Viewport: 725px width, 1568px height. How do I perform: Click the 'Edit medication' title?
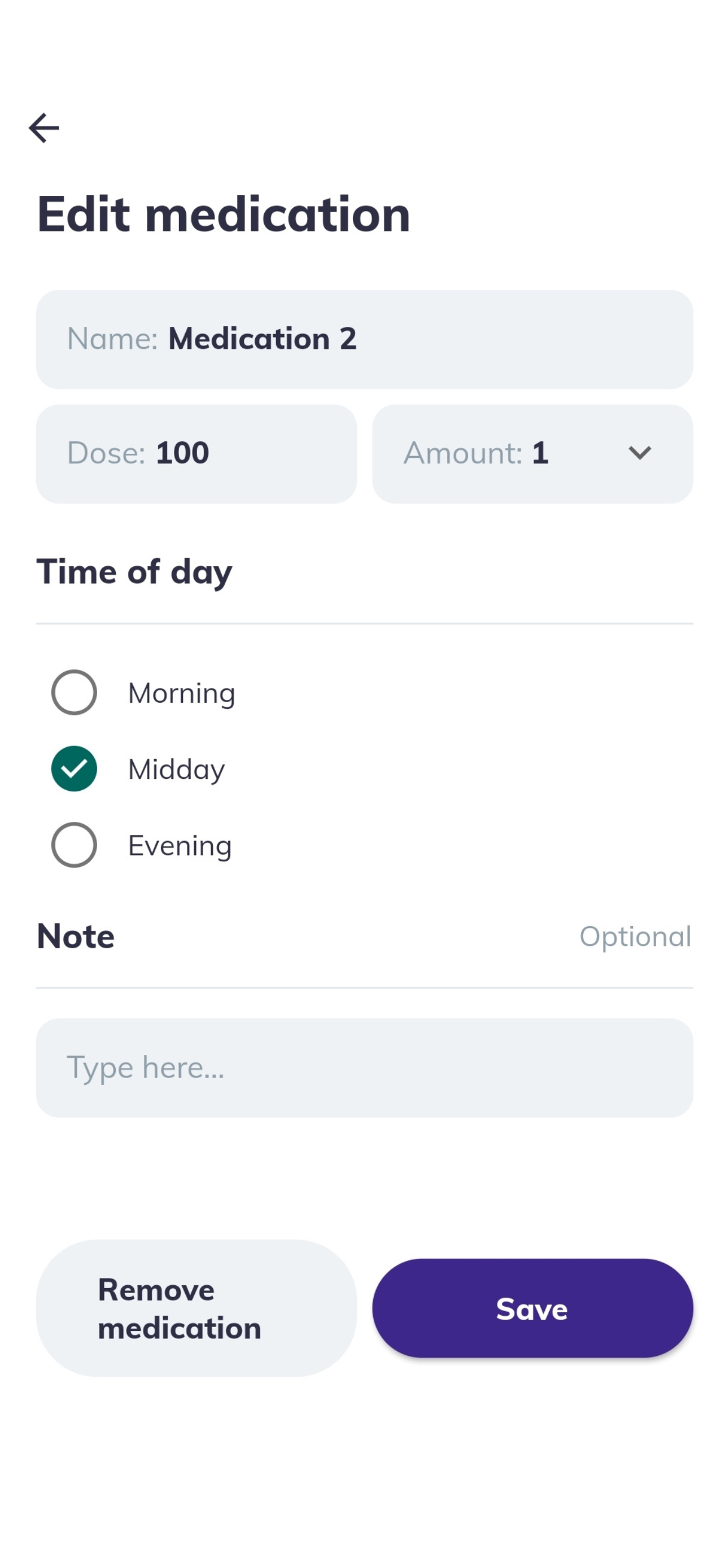pos(224,214)
